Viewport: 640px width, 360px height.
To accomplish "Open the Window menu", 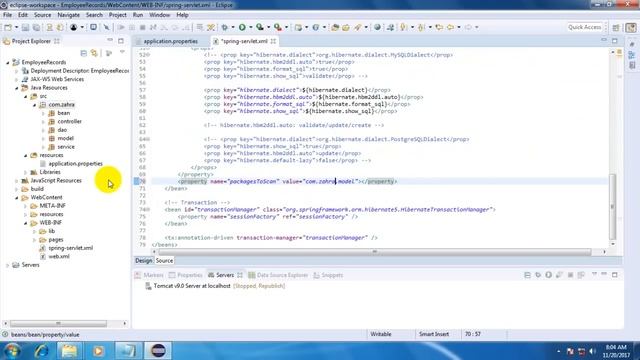I will 160,15.
